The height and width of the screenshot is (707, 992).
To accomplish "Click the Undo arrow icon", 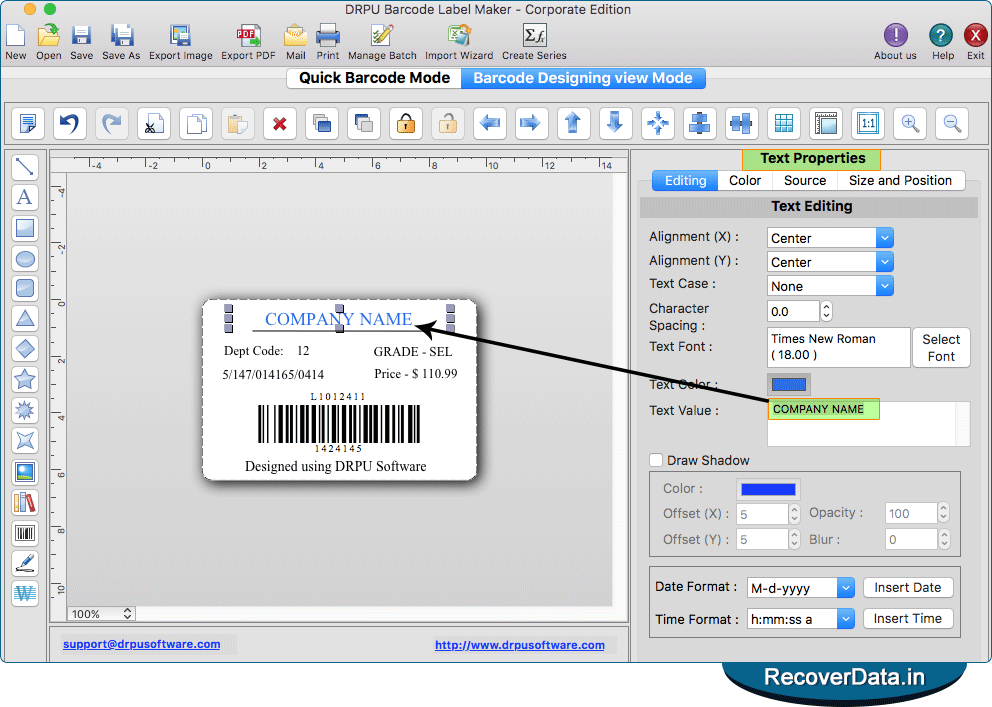I will pos(70,123).
